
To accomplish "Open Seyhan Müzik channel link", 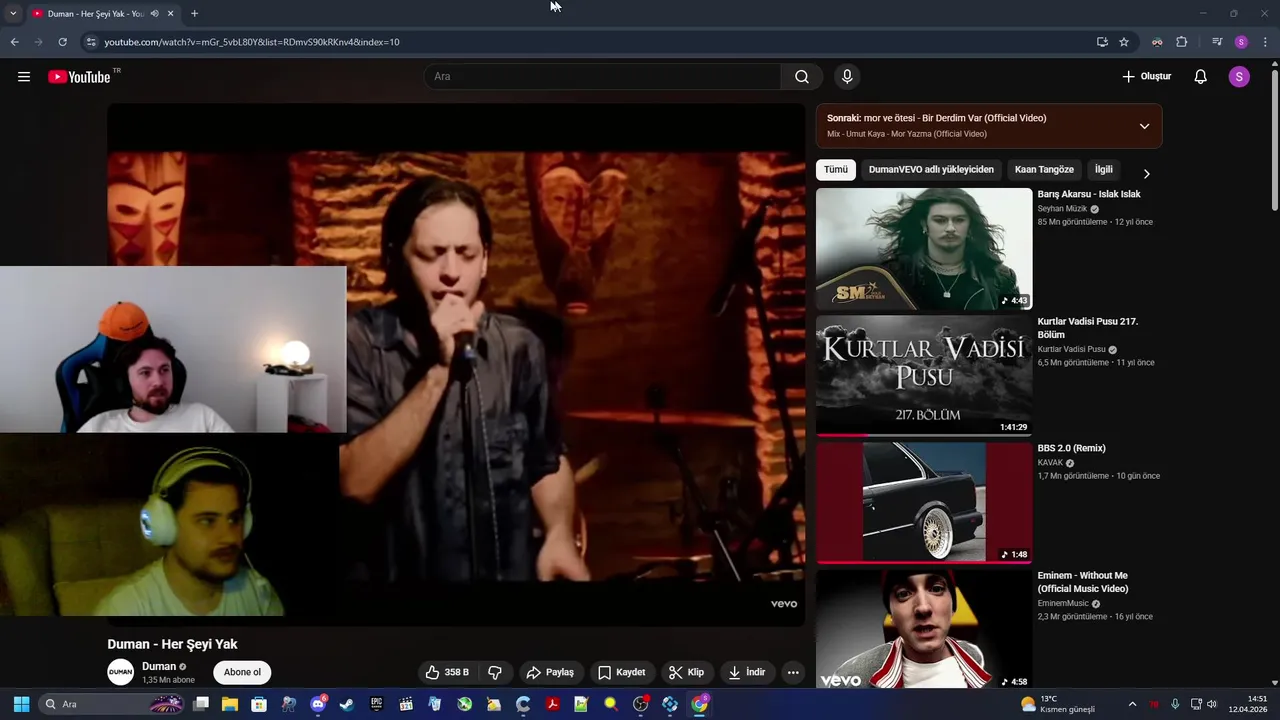I will pos(1062,209).
